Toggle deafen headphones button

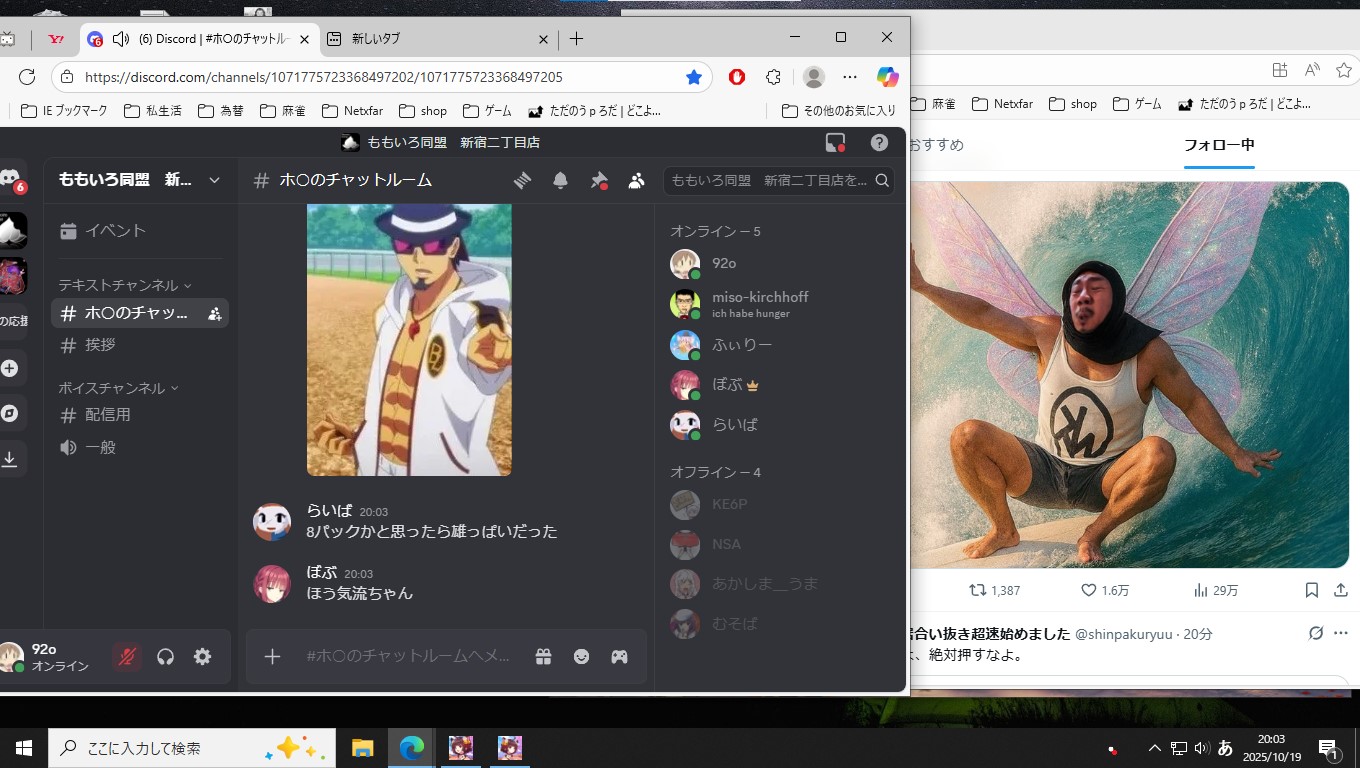pyautogui.click(x=166, y=656)
